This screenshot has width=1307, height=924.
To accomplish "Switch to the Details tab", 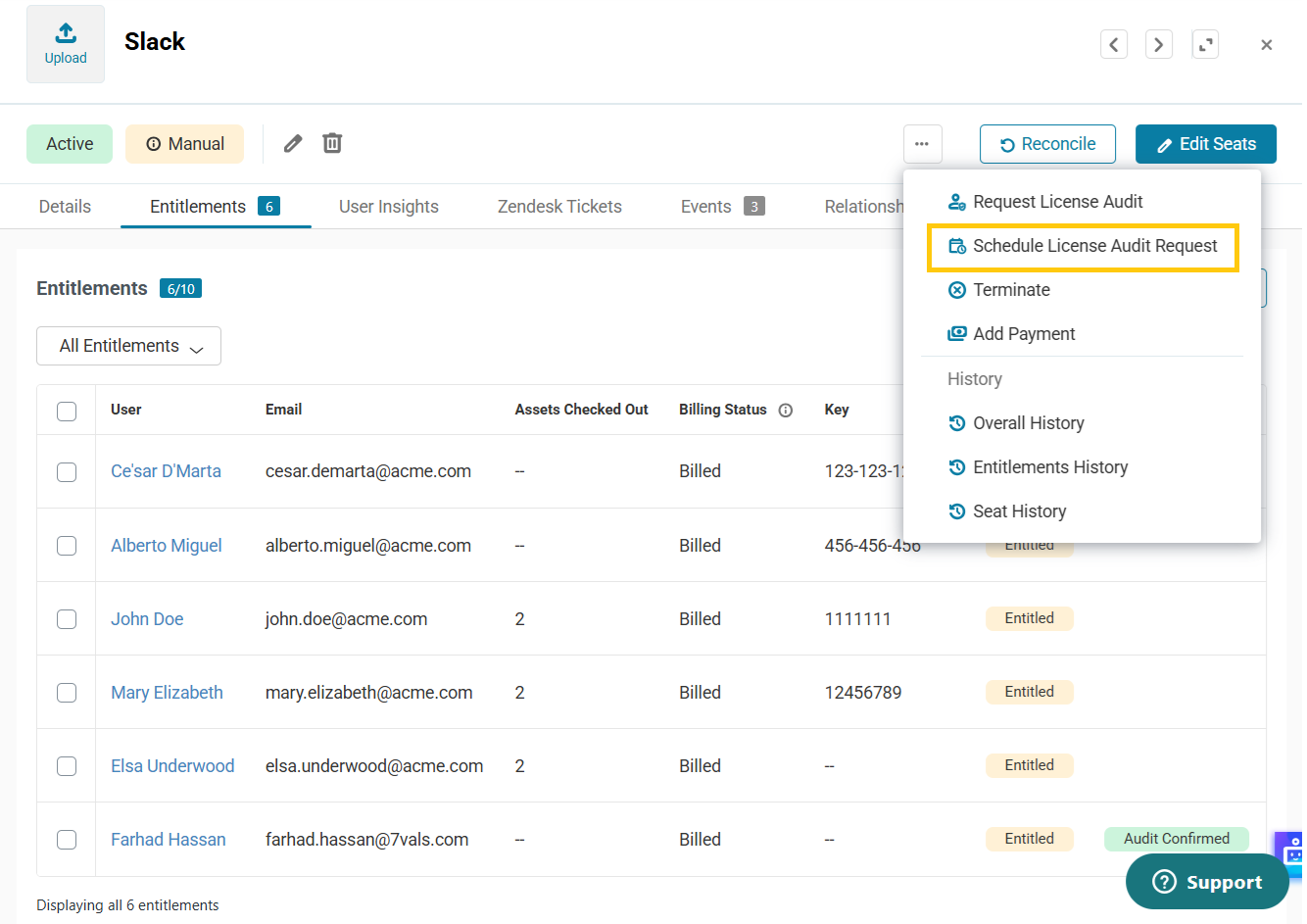I will 65,207.
